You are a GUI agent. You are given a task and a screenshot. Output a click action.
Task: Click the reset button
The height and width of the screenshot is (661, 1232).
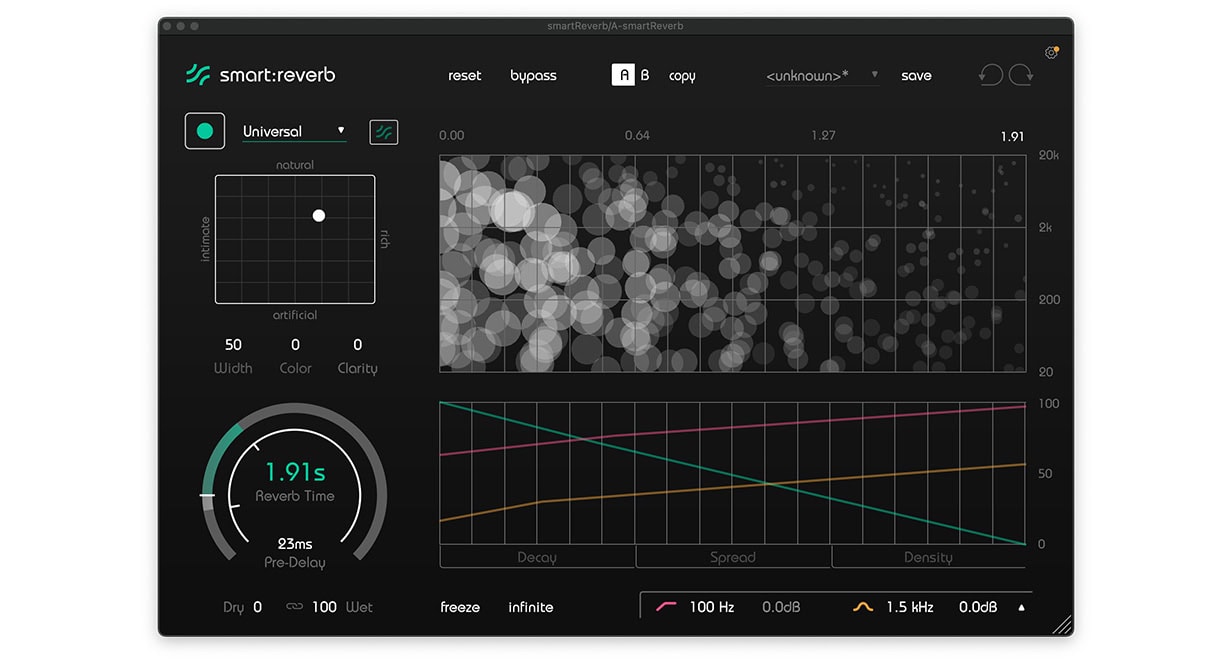[465, 75]
